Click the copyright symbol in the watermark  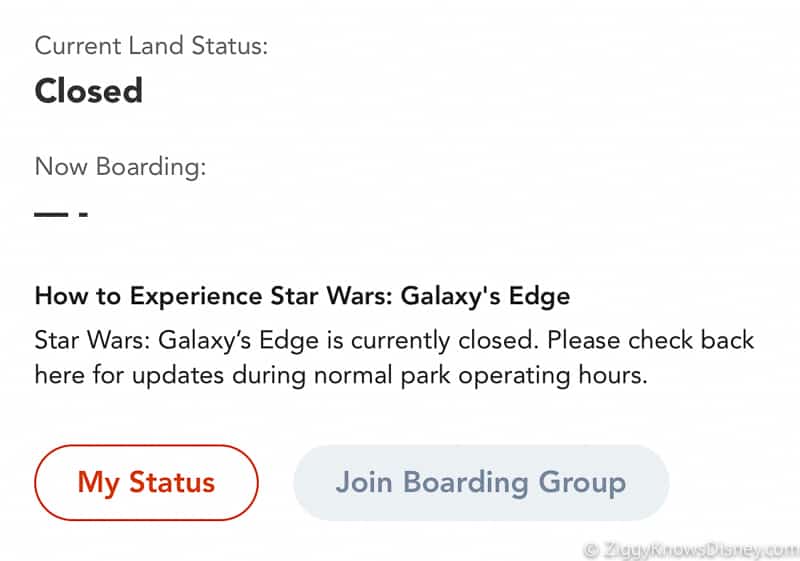591,551
